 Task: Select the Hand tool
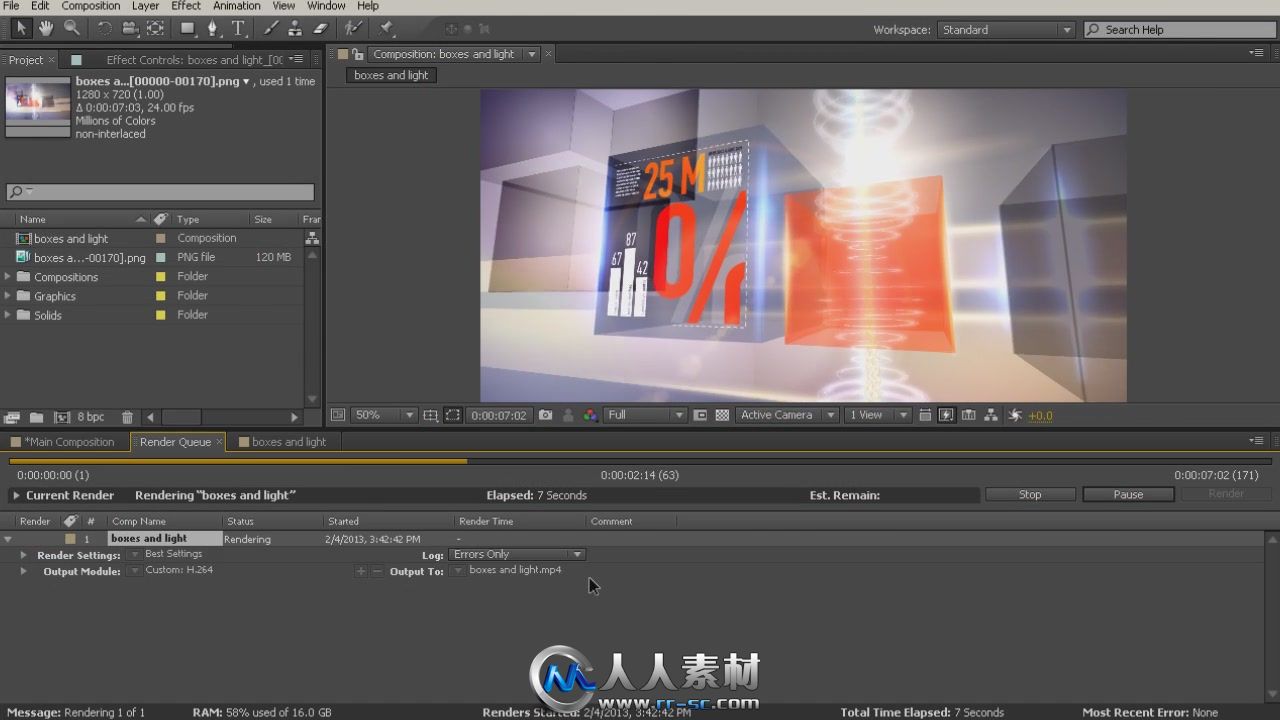coord(46,29)
